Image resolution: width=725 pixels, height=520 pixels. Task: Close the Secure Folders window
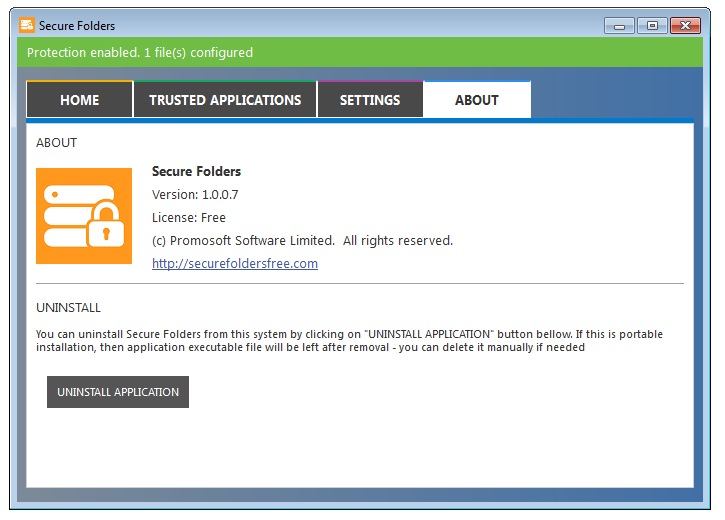(686, 26)
